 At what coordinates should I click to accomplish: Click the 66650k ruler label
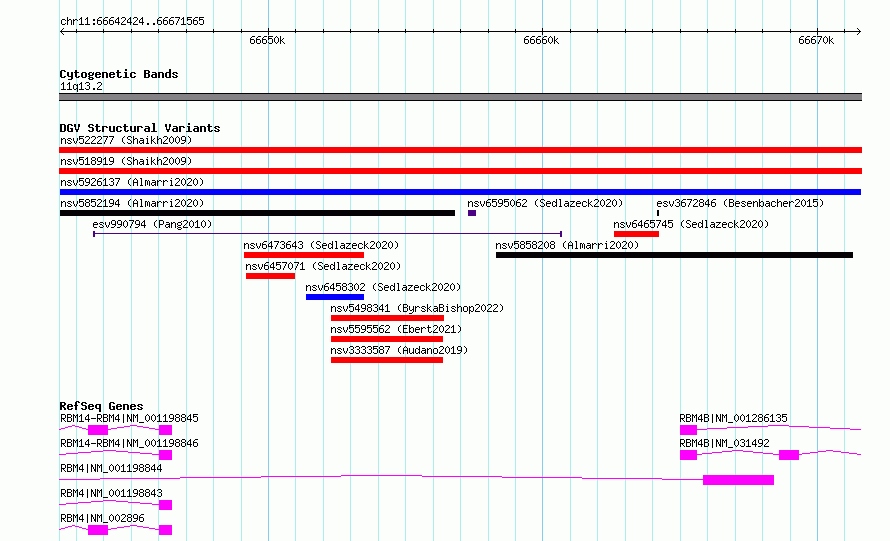tap(267, 40)
